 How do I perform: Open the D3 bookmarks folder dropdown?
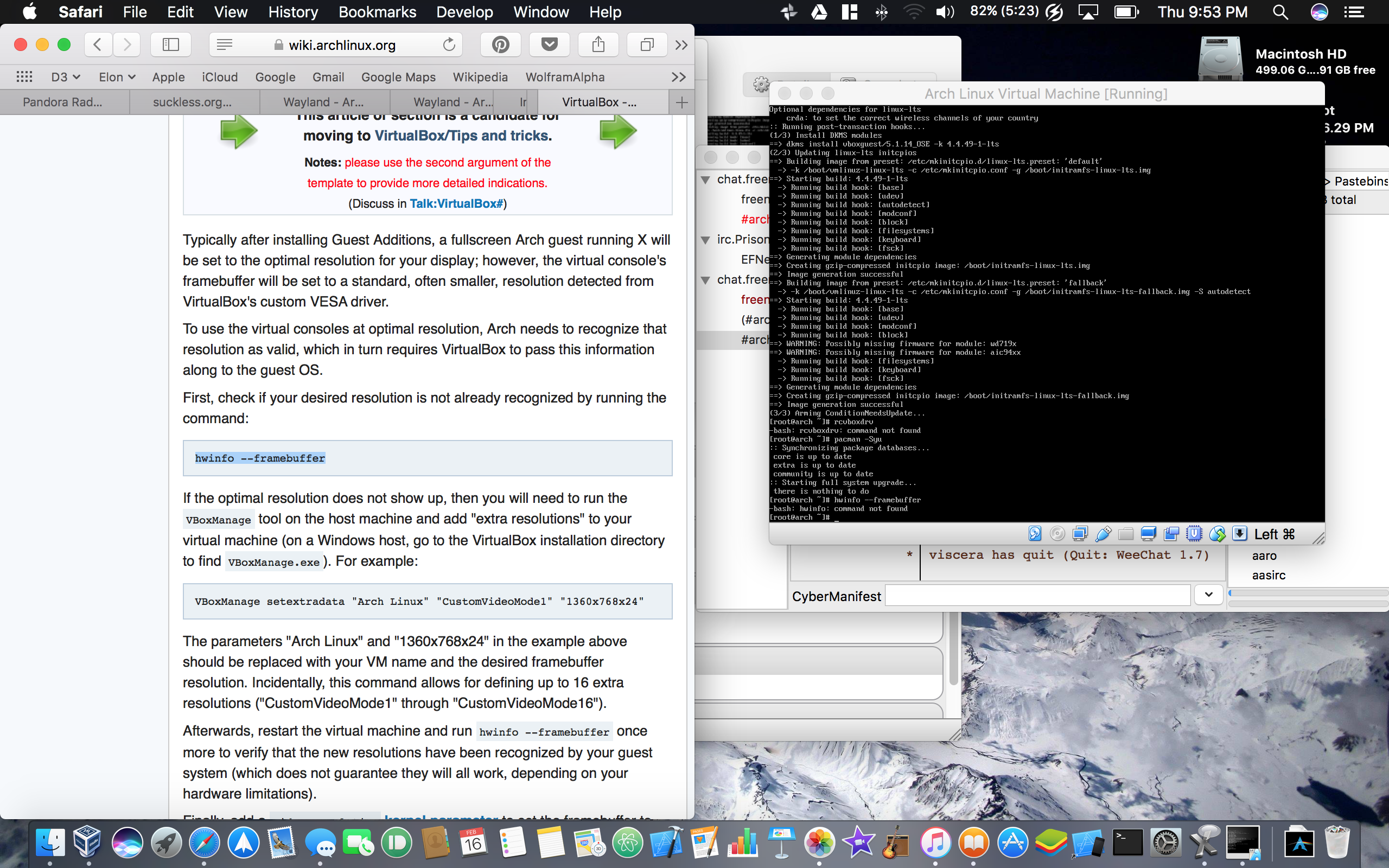pyautogui.click(x=66, y=77)
